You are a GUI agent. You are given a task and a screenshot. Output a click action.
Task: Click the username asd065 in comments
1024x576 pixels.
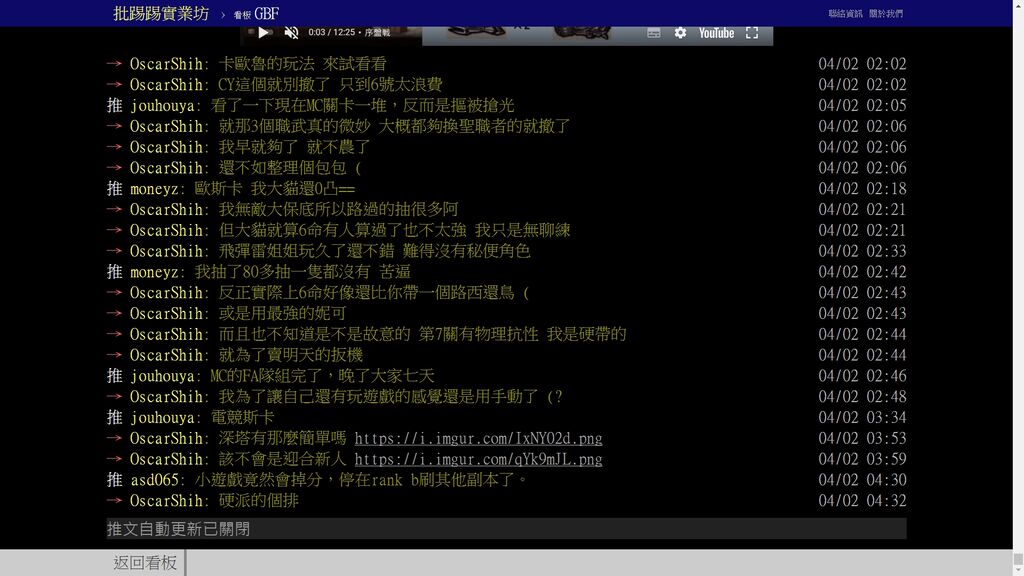pos(155,480)
